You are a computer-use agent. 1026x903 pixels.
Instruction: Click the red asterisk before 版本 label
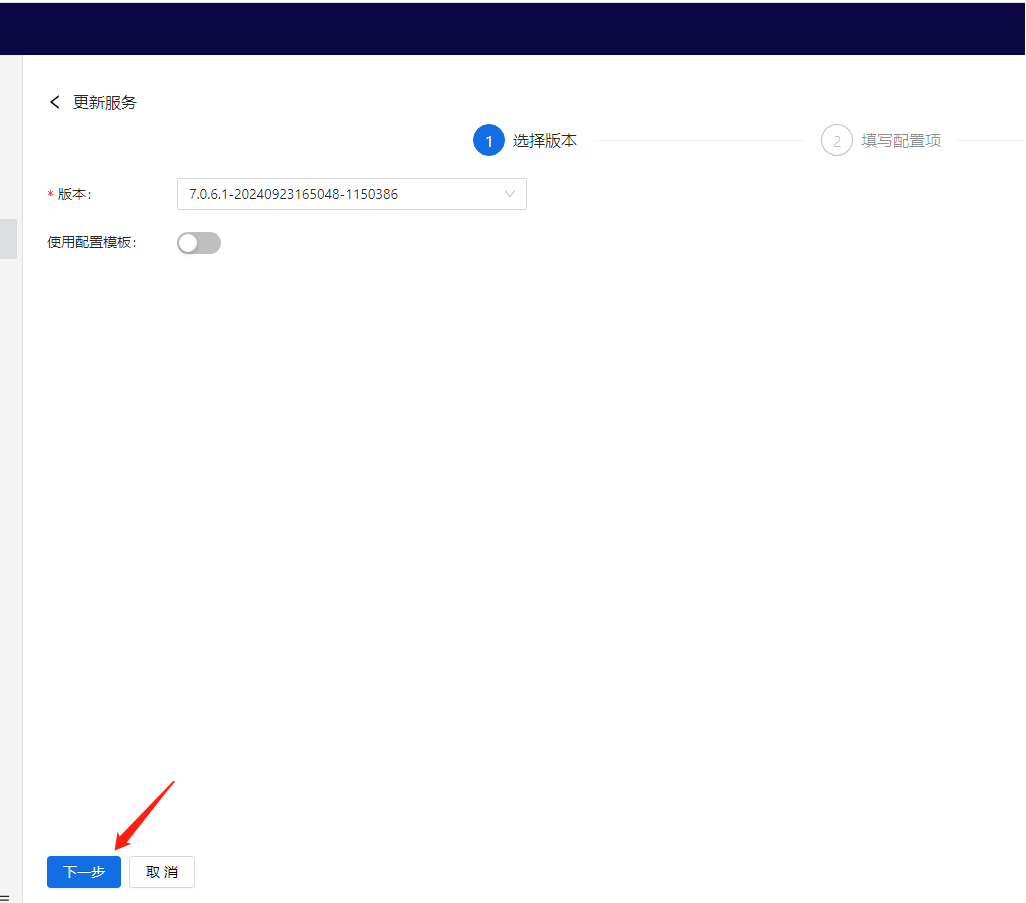[48, 194]
